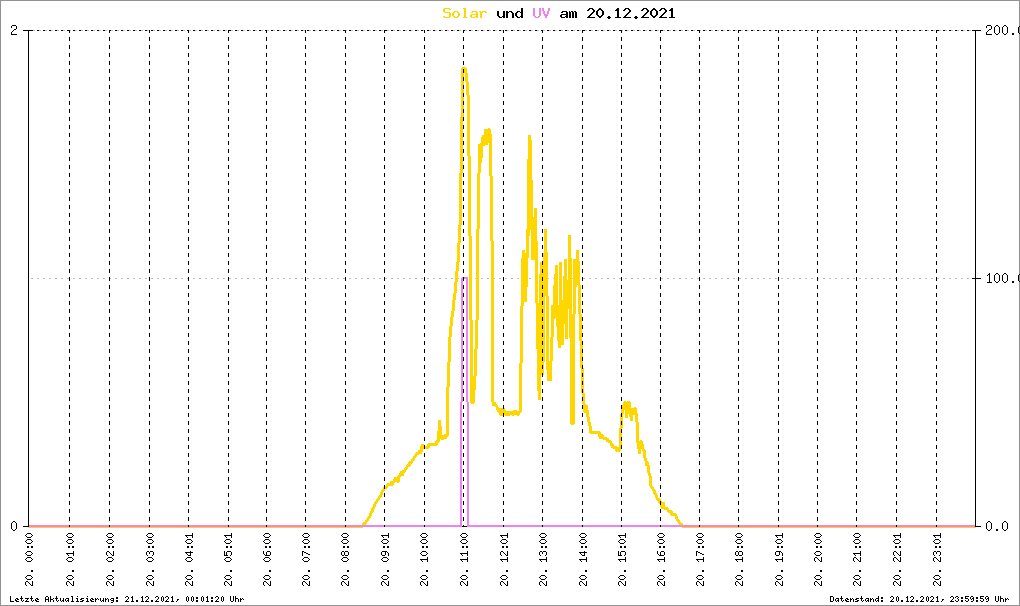Click the right y-axis '100.0' label

[x=1000, y=279]
